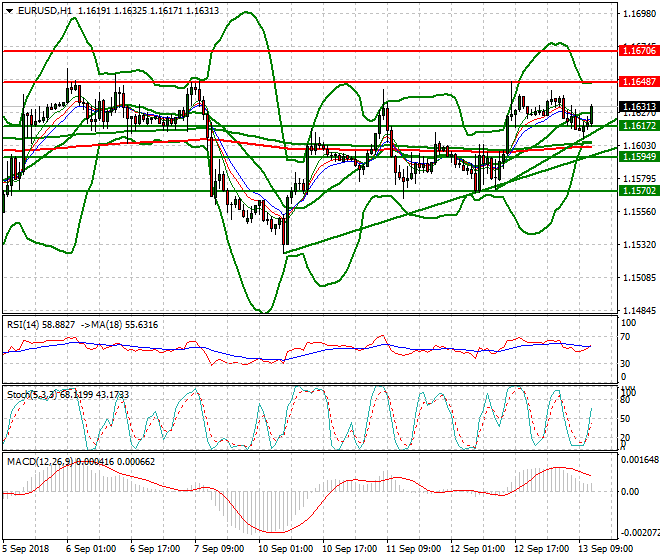Select the green 1.15702 level label

pyautogui.click(x=638, y=190)
